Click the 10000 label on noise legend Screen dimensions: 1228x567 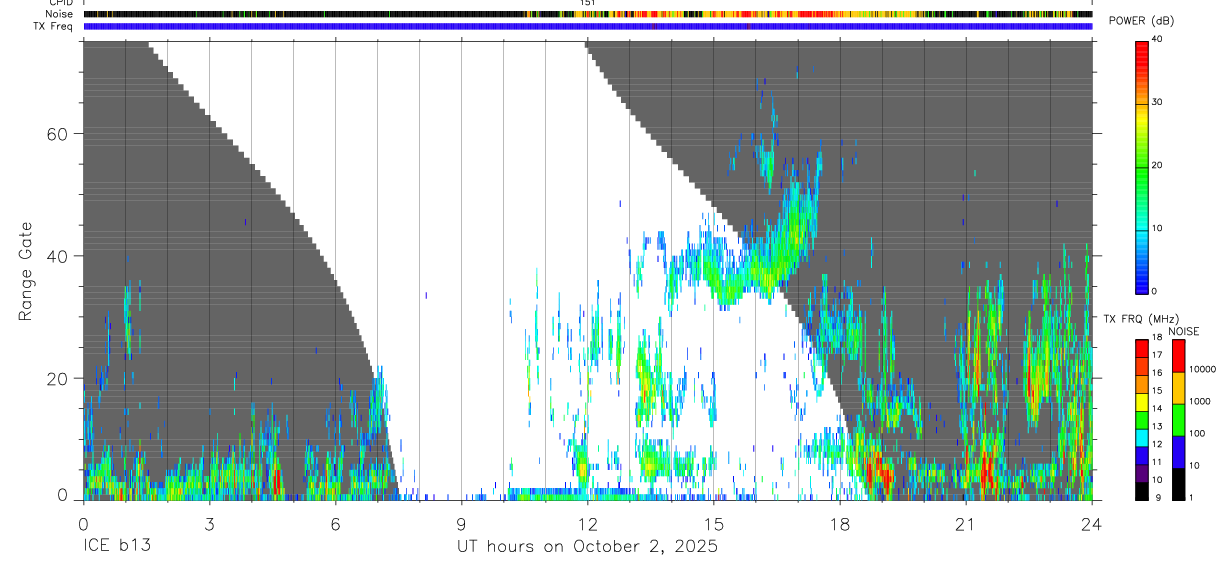point(1202,369)
